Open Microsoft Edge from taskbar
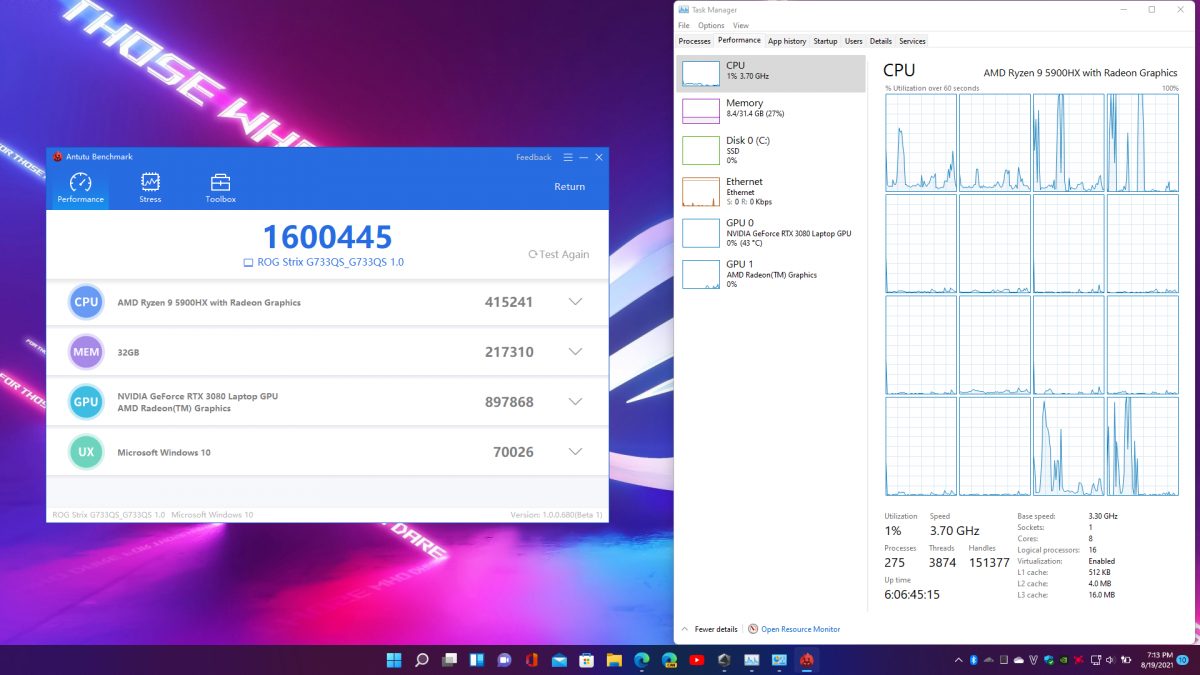 [642, 660]
